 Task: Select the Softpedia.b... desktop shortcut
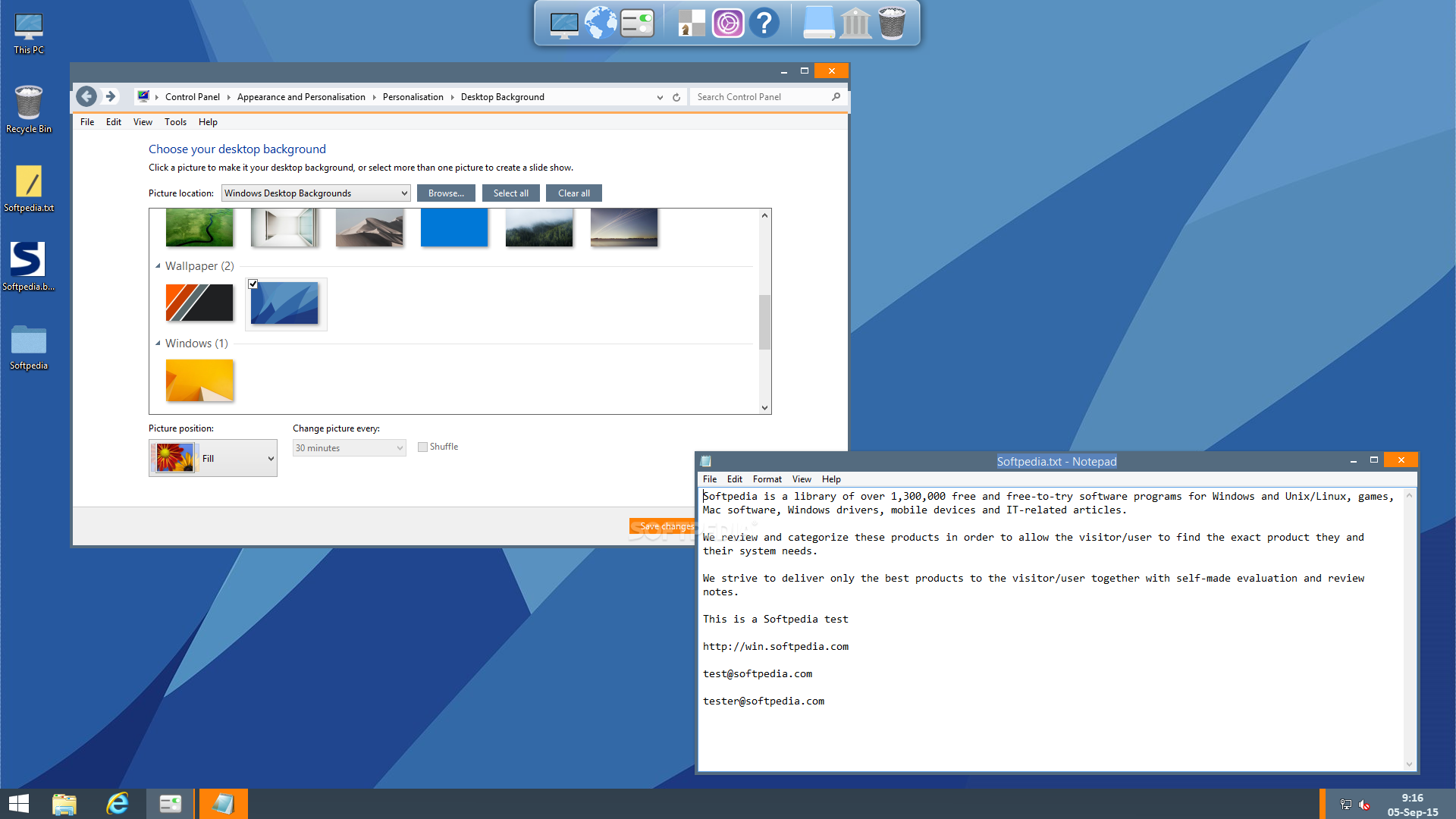click(x=29, y=267)
